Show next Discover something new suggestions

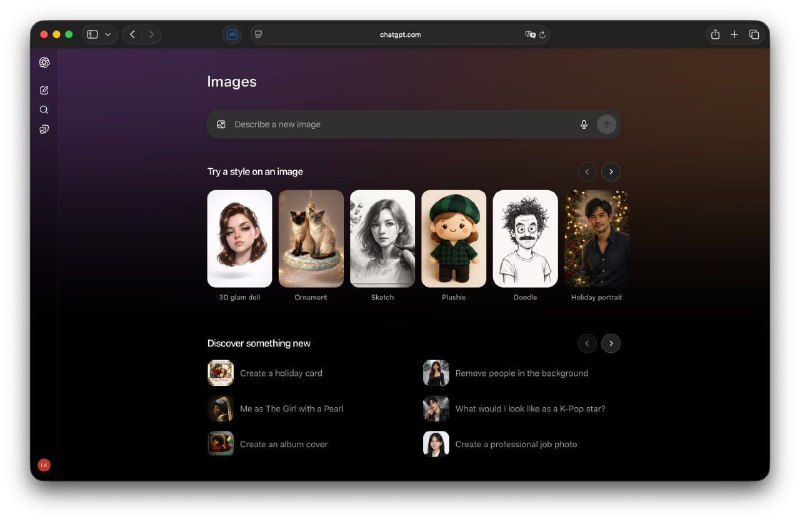coord(611,343)
